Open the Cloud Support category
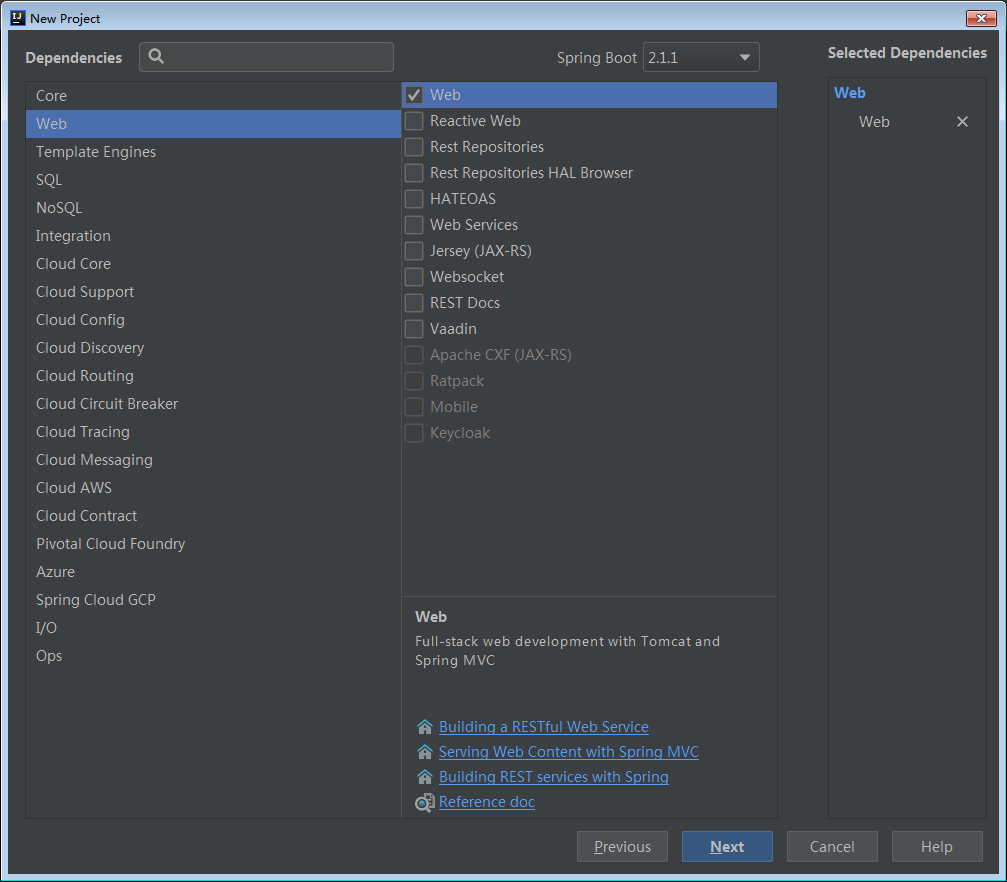The image size is (1007, 882). click(213, 292)
